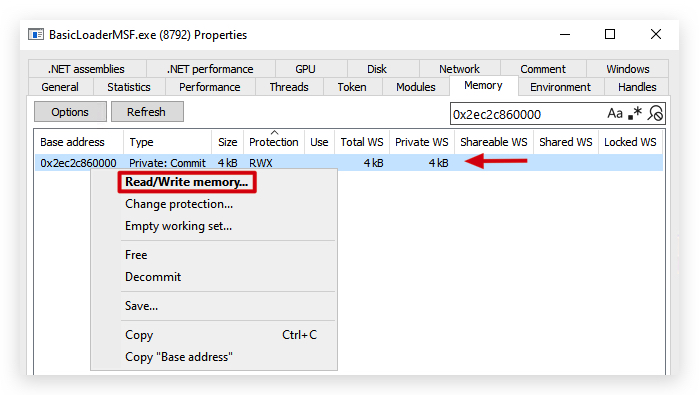
Task: Open the Options button
Action: tap(70, 112)
